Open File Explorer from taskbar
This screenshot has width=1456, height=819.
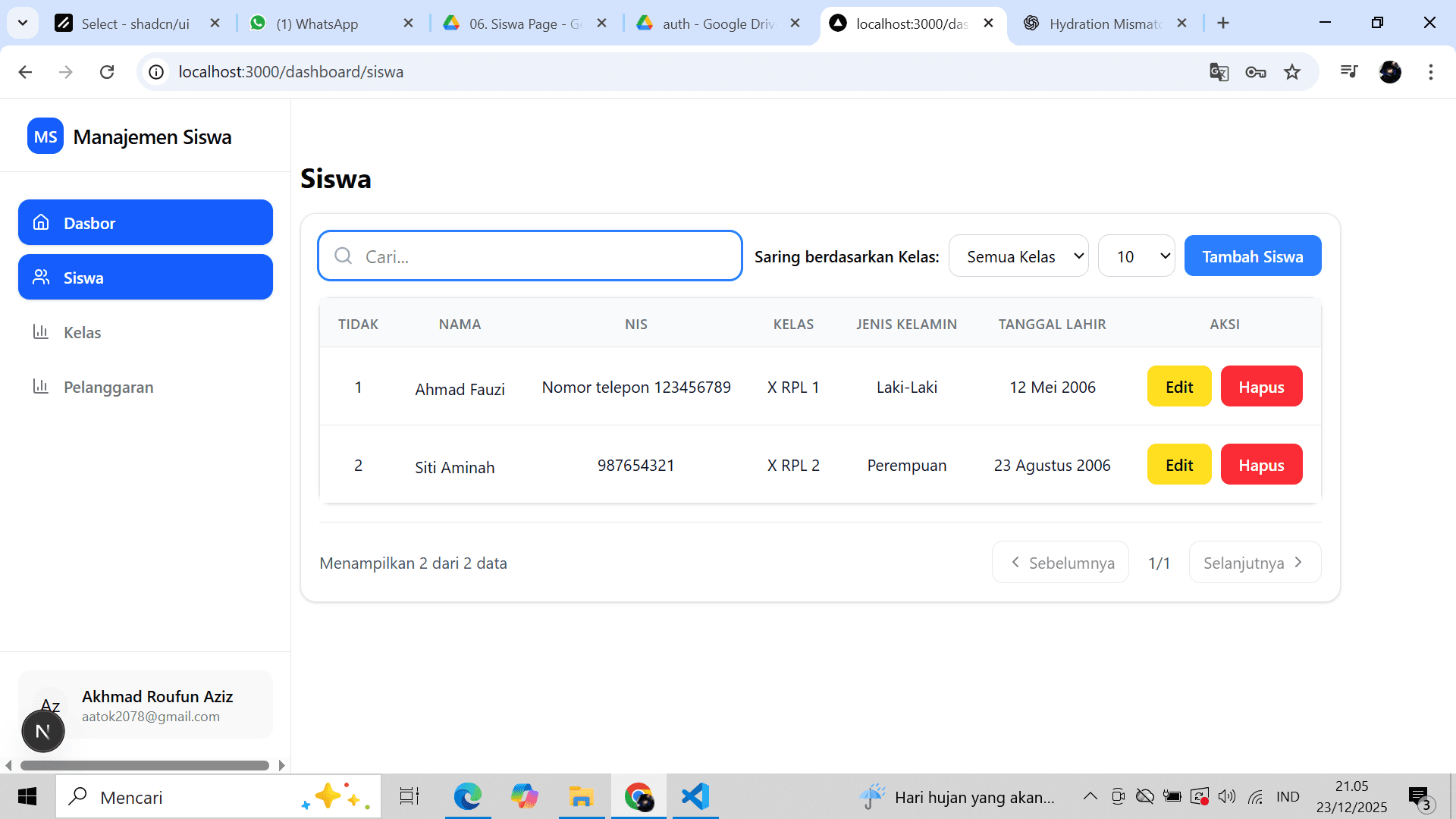[582, 796]
